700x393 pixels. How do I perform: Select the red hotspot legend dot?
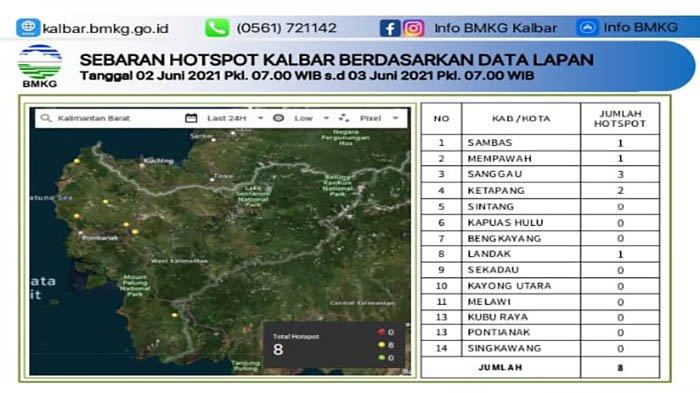(x=381, y=332)
